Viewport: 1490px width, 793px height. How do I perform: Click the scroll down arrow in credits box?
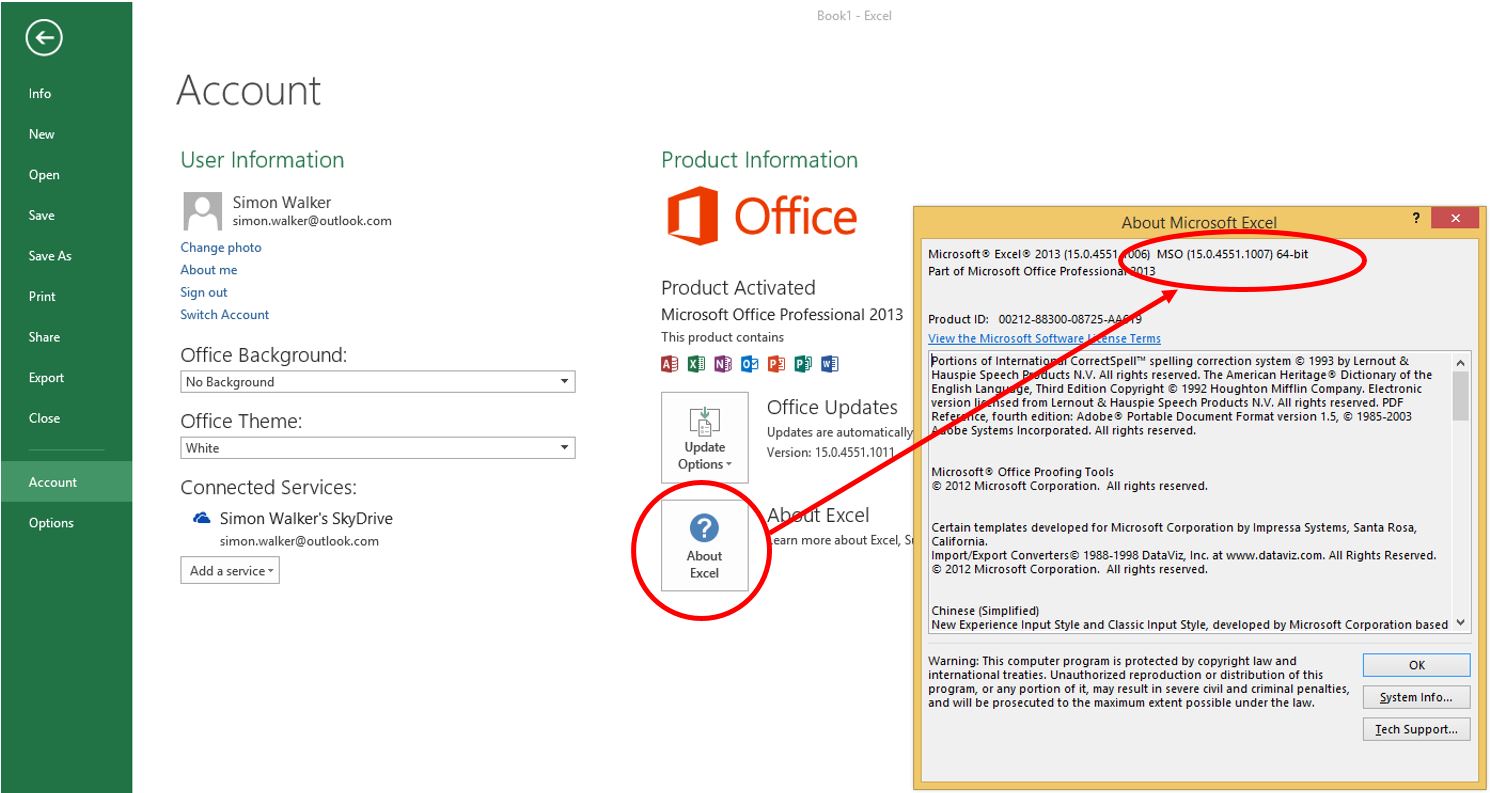(x=1461, y=623)
